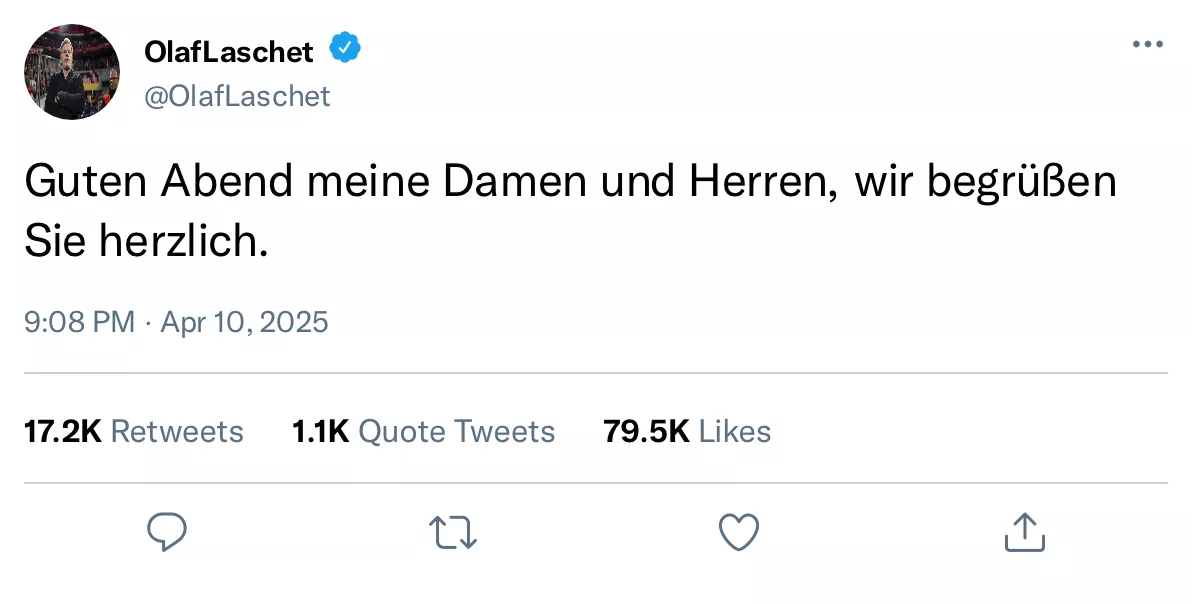Click the Apr 10, 2025 date
Viewport: 1192px width, 604px height.
click(244, 322)
